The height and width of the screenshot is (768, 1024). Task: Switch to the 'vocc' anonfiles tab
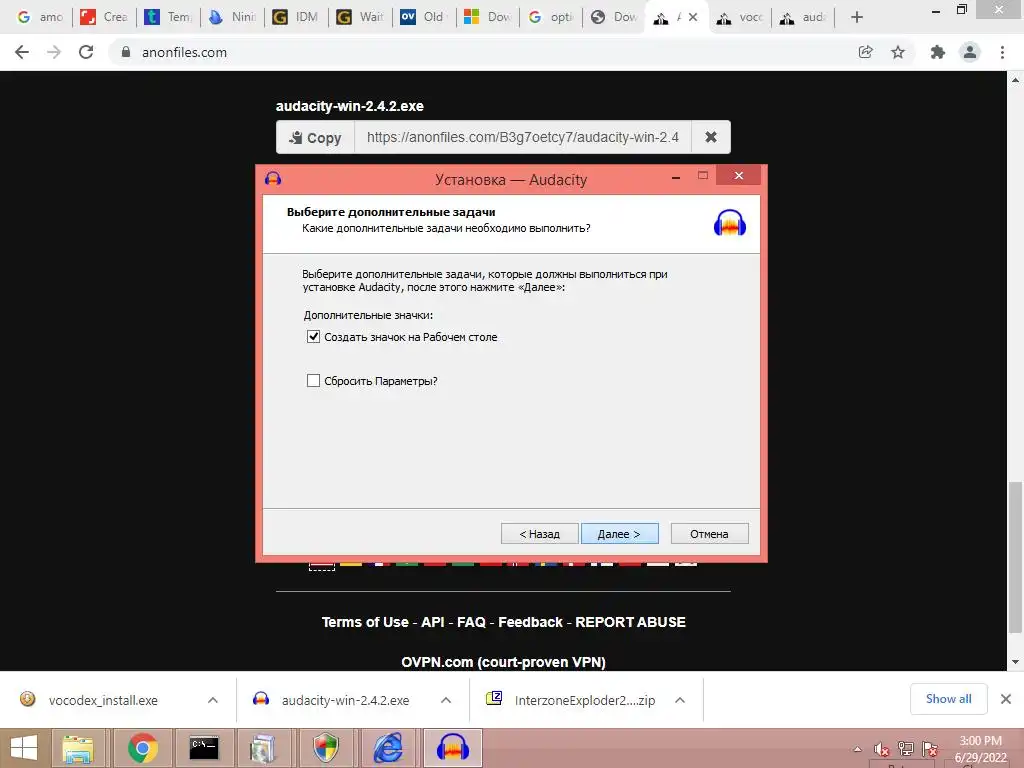(x=740, y=17)
